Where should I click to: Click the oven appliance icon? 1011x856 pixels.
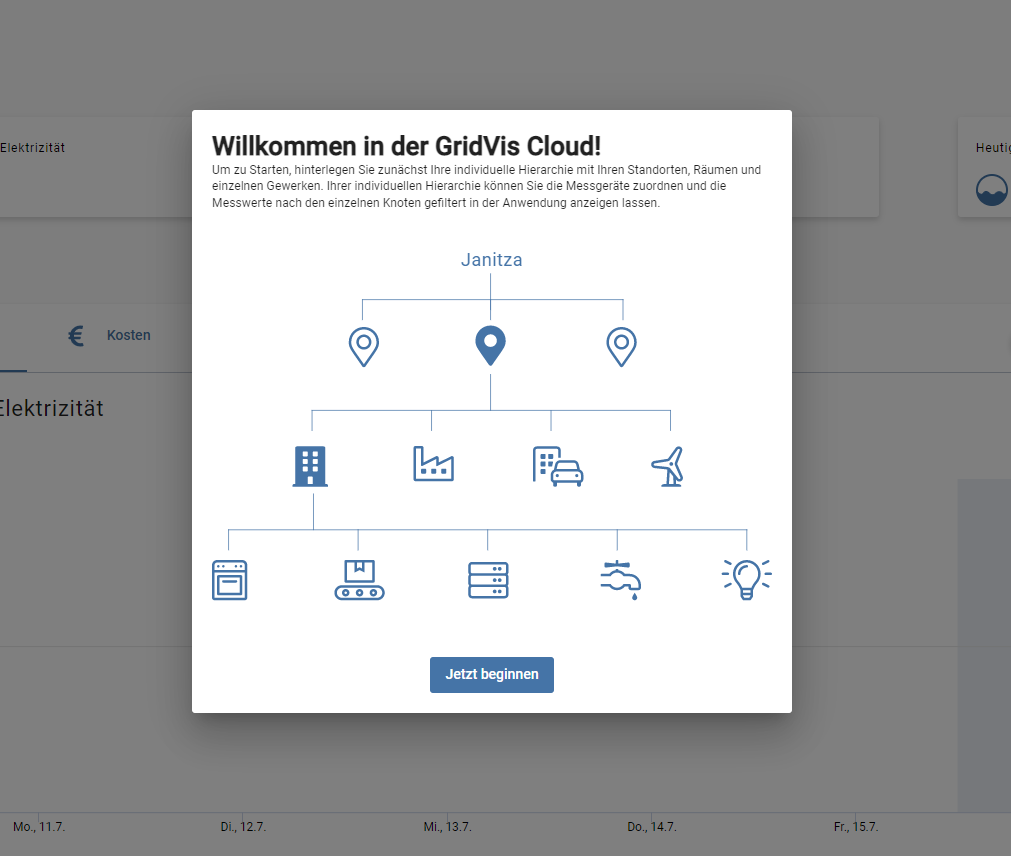229,580
